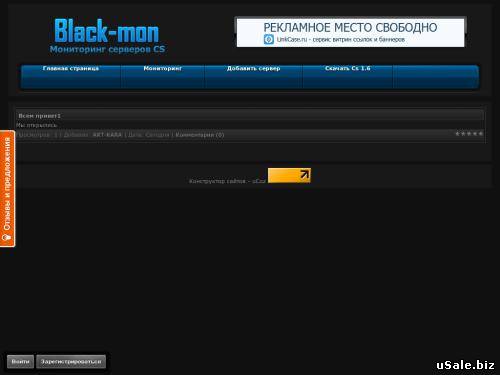Click the 'Просмотров: 1' counter text
Viewport: 500px width, 375px height.
[x=38, y=135]
